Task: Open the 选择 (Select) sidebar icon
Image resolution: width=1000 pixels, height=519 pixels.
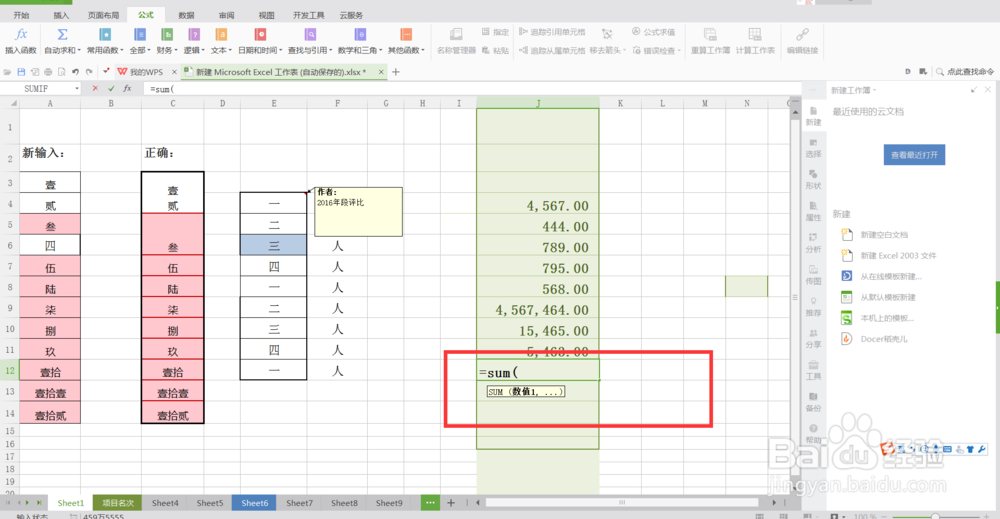Action: coord(813,147)
